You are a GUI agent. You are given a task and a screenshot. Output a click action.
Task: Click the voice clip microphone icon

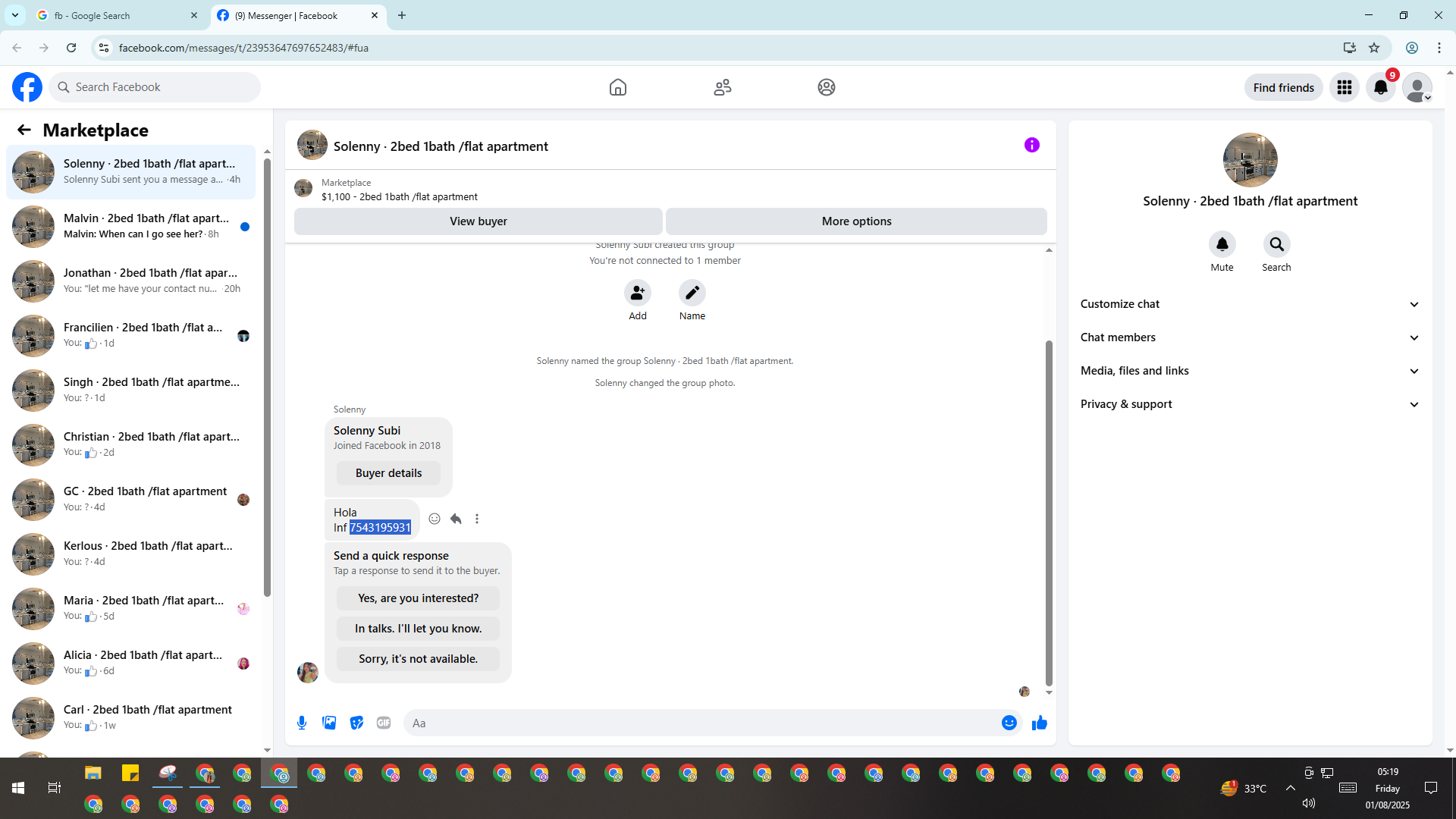[302, 723]
